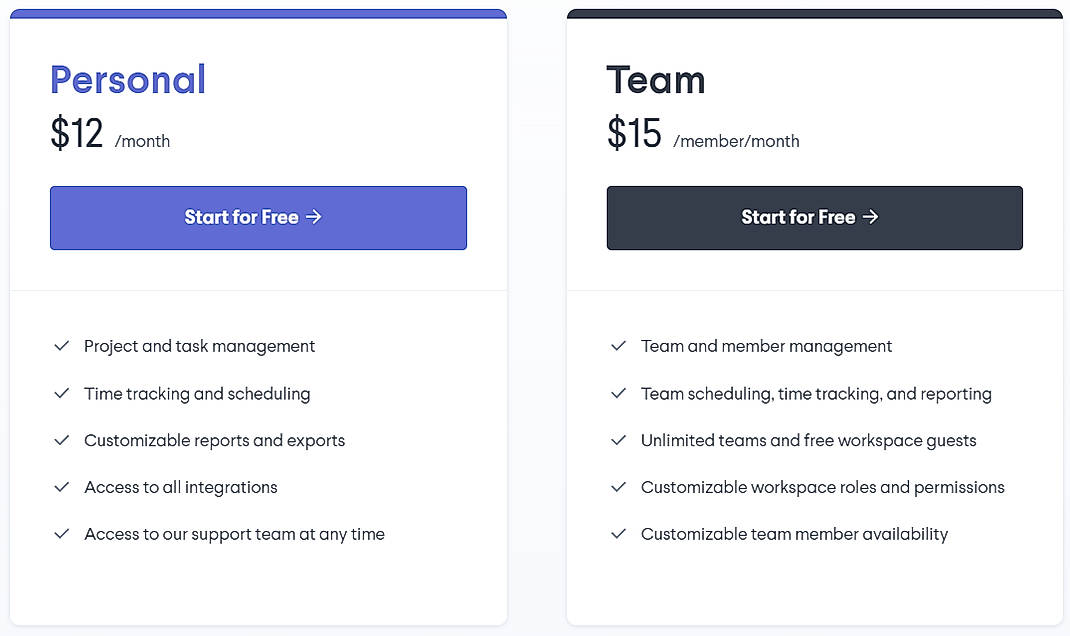Click the checkmark beside Unlimited teams and free workspace guests
Image resolution: width=1070 pixels, height=636 pixels.
[618, 440]
